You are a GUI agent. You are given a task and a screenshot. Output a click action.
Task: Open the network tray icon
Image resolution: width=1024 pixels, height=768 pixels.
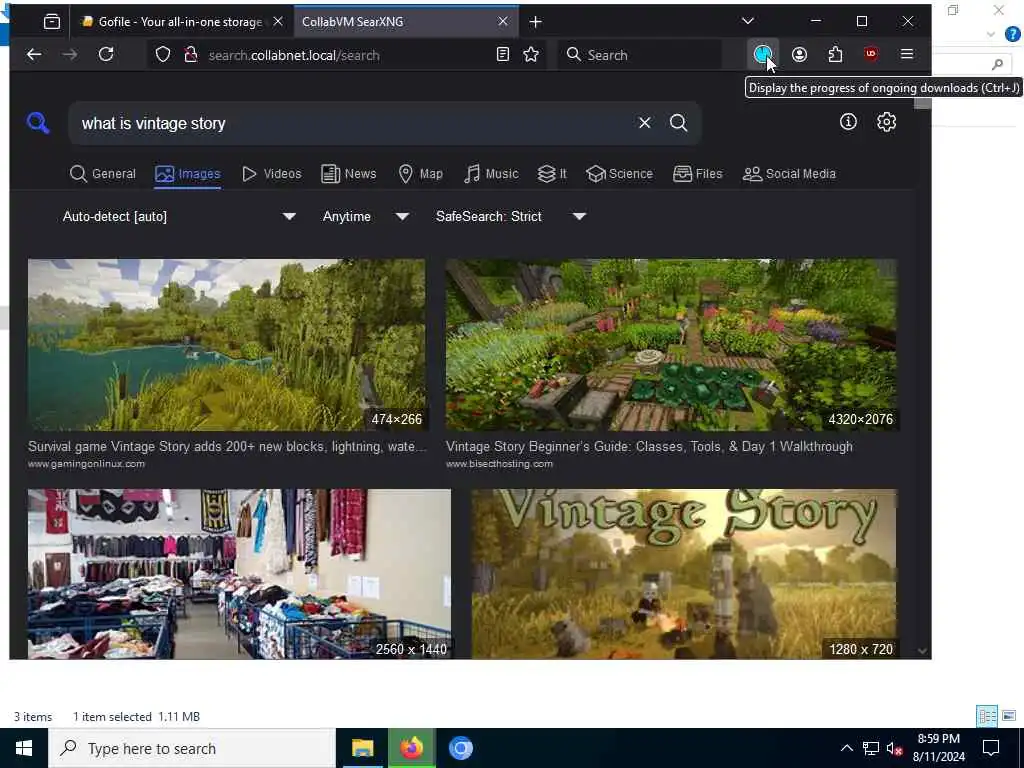pyautogui.click(x=871, y=748)
